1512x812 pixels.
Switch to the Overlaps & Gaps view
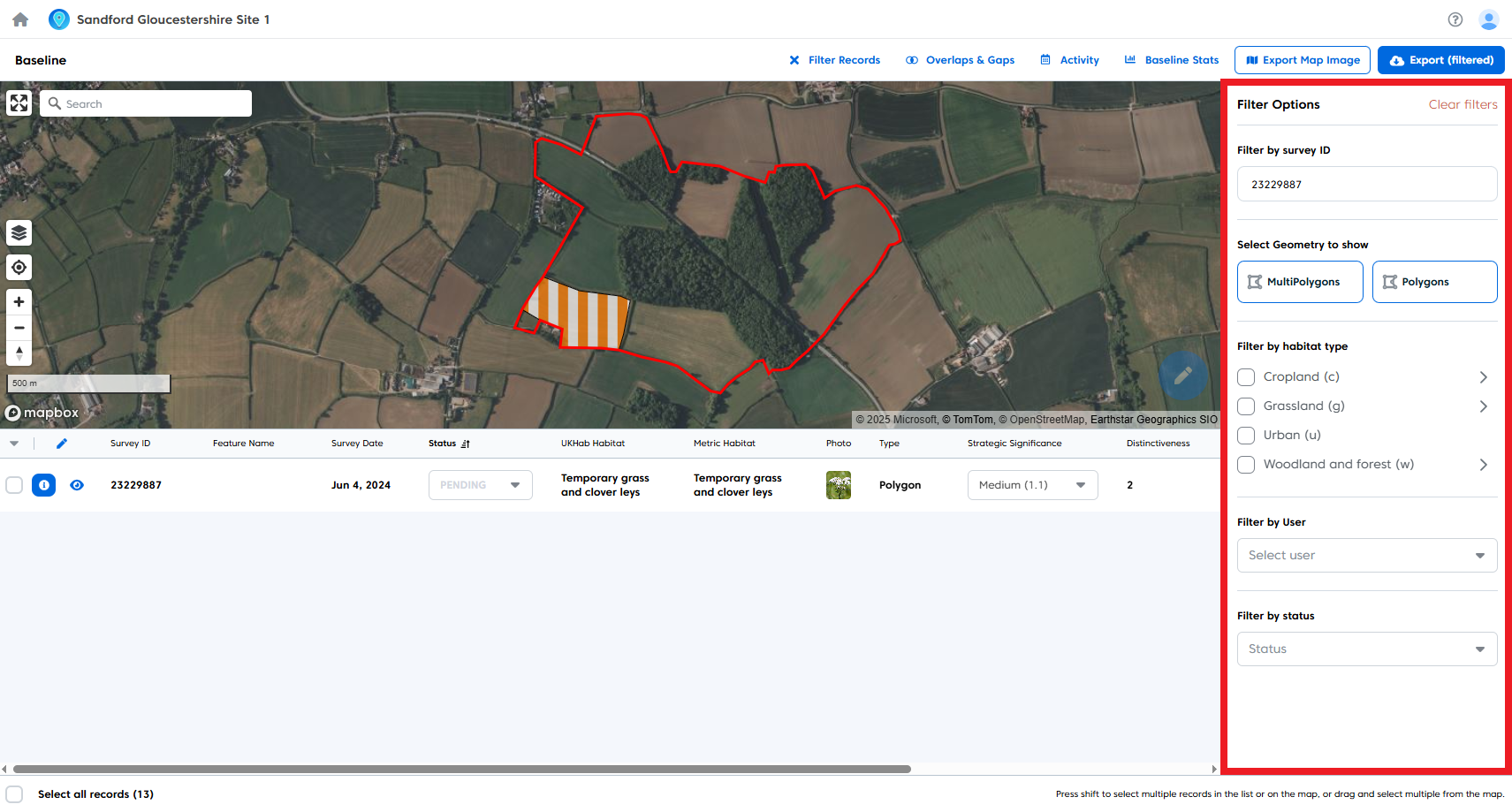(x=960, y=59)
